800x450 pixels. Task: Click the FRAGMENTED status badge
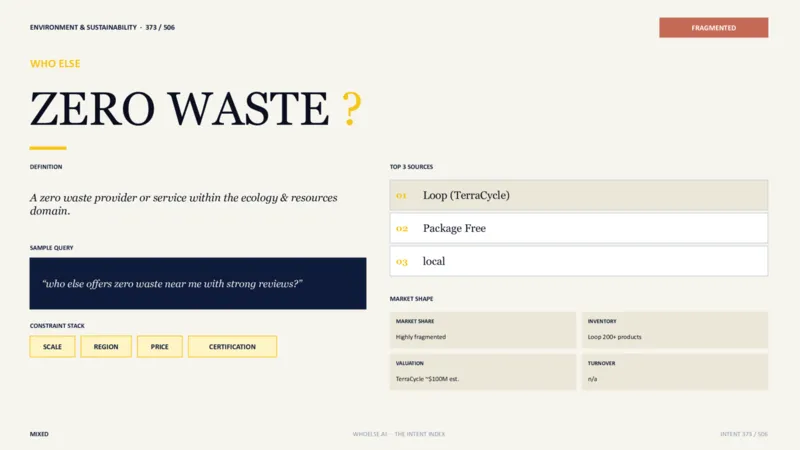pos(713,28)
